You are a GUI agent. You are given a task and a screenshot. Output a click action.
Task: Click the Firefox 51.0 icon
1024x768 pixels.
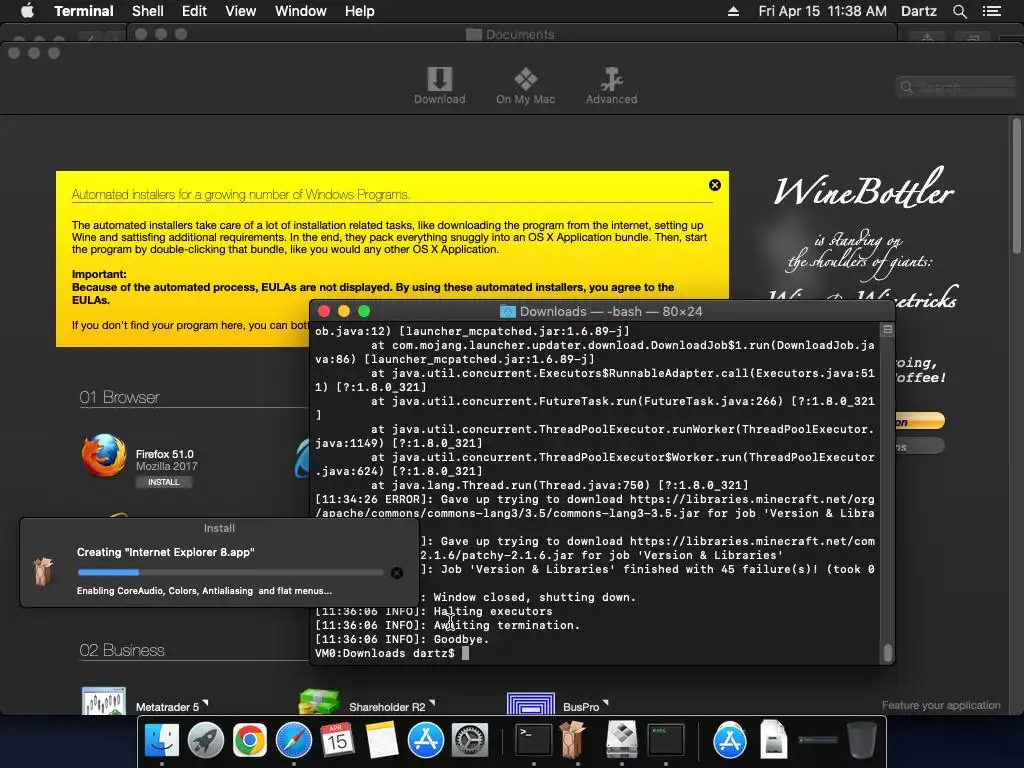click(x=104, y=456)
